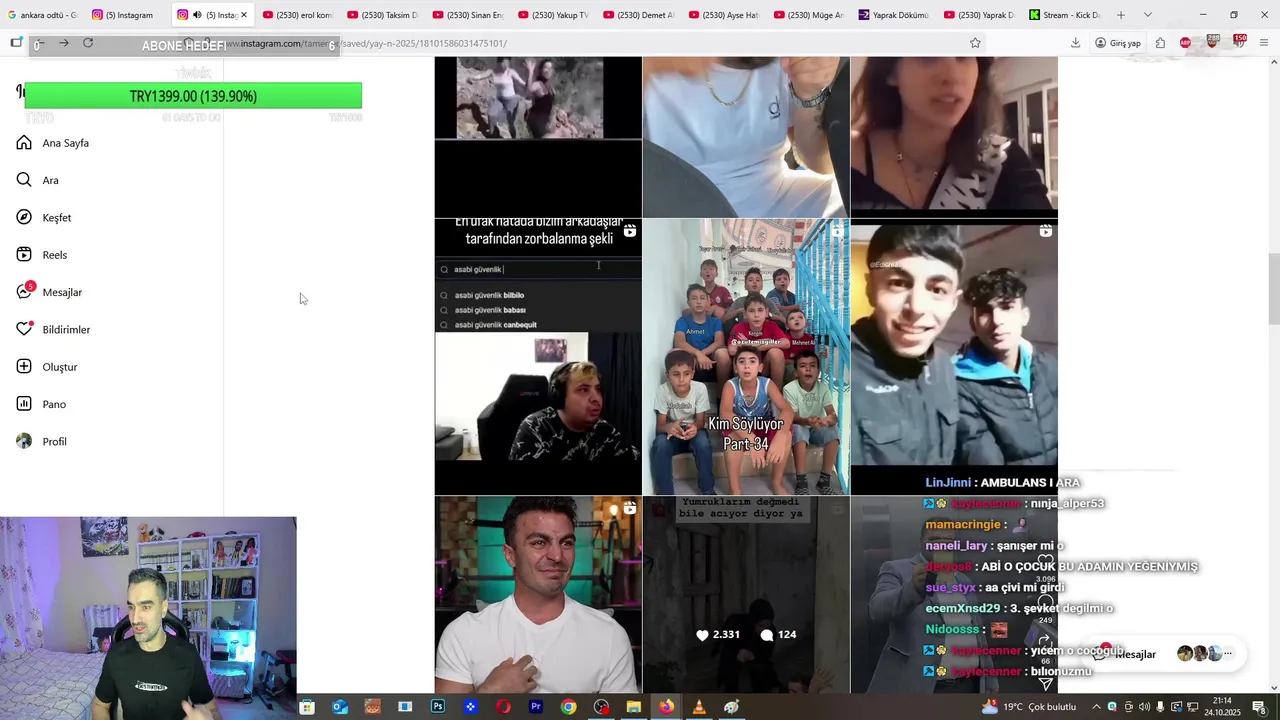
Task: Switch to the first (5) Instagram tab
Action: [x=125, y=15]
